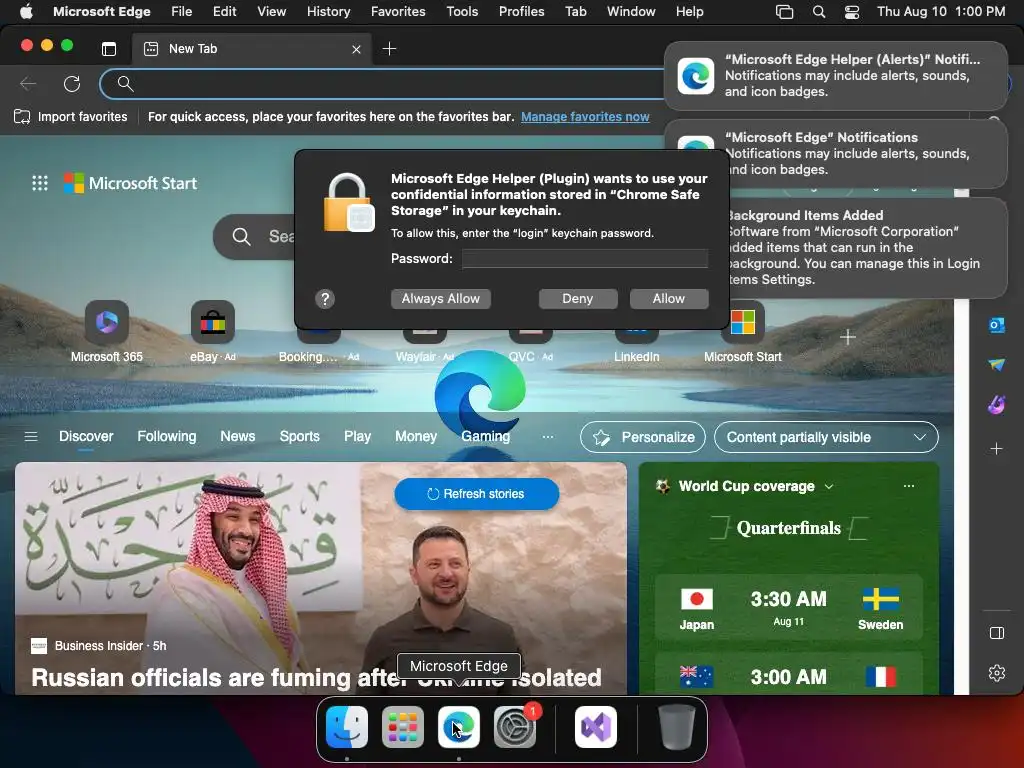Open Japan vs Sweden match card
The height and width of the screenshot is (768, 1024).
[788, 607]
